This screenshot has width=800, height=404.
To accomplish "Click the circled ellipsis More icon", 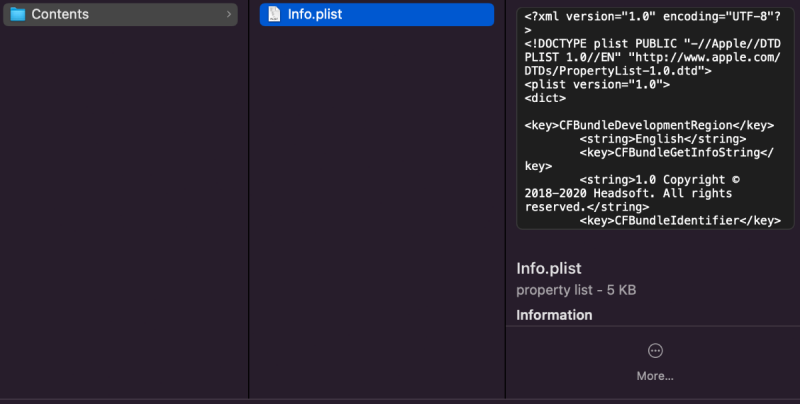I will (655, 350).
